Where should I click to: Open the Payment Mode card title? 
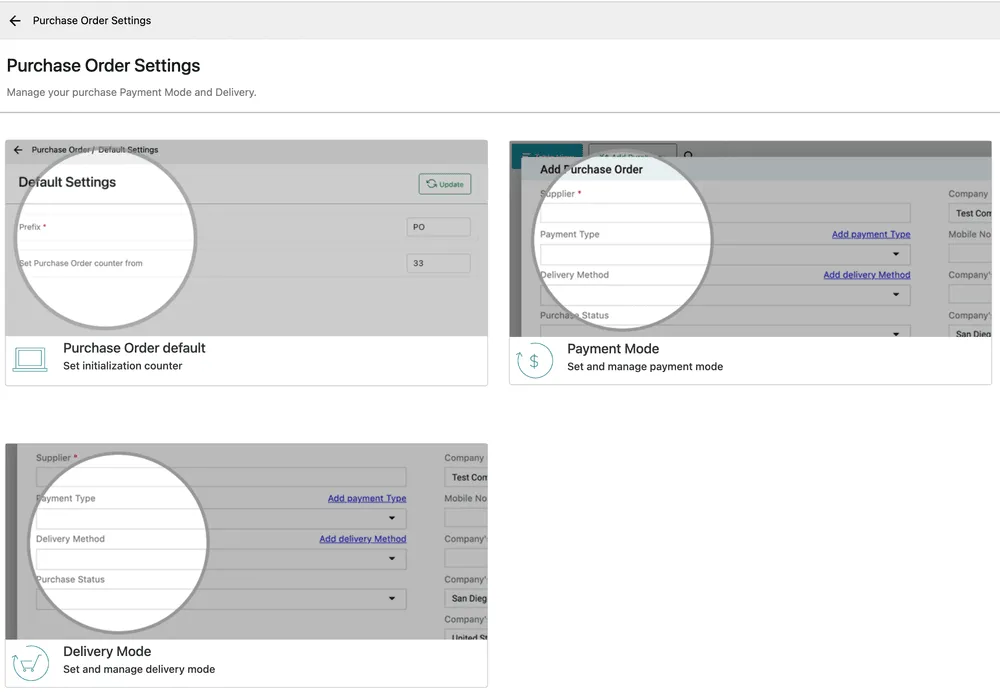(613, 349)
